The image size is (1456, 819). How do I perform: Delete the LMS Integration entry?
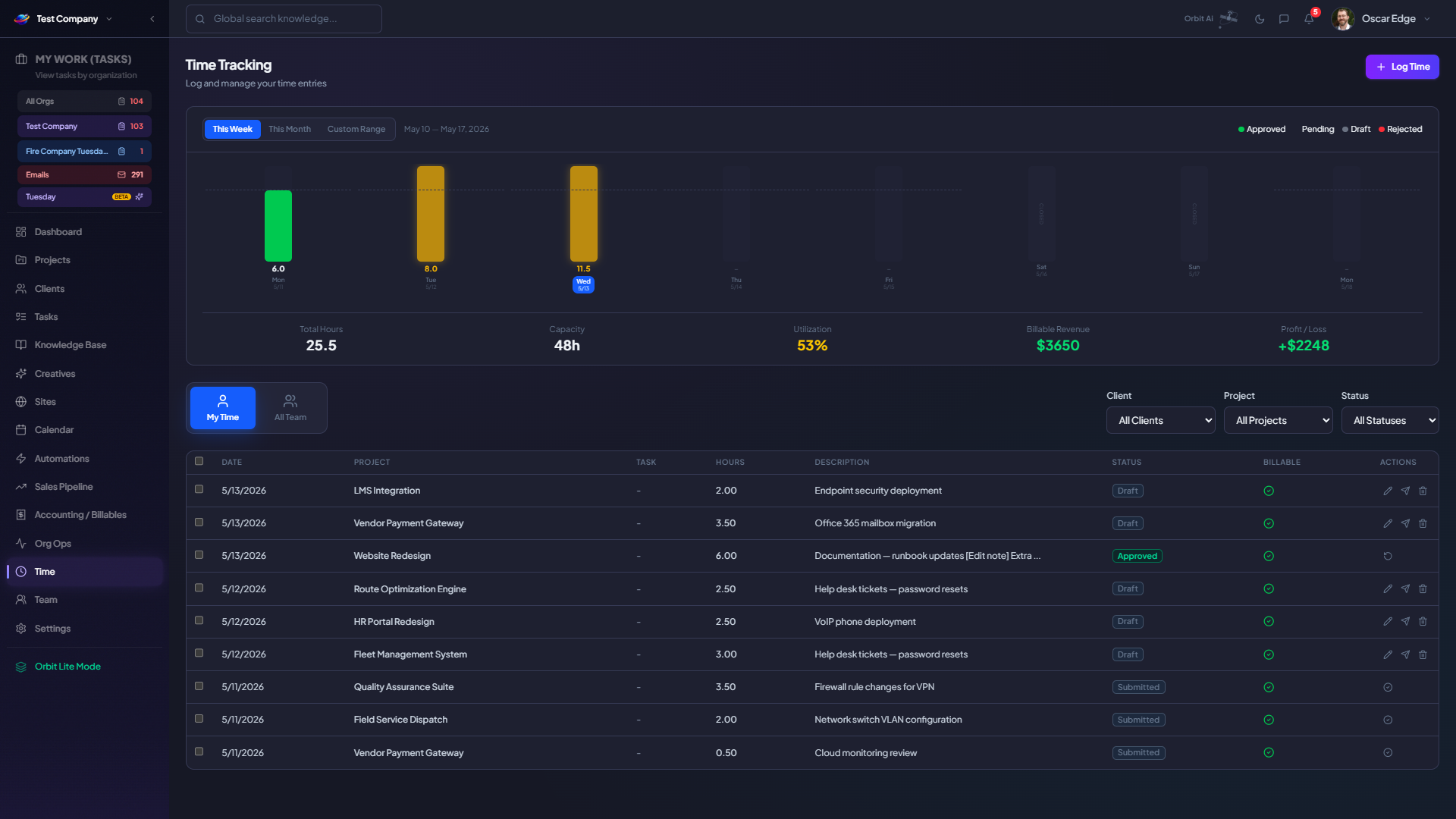point(1423,491)
